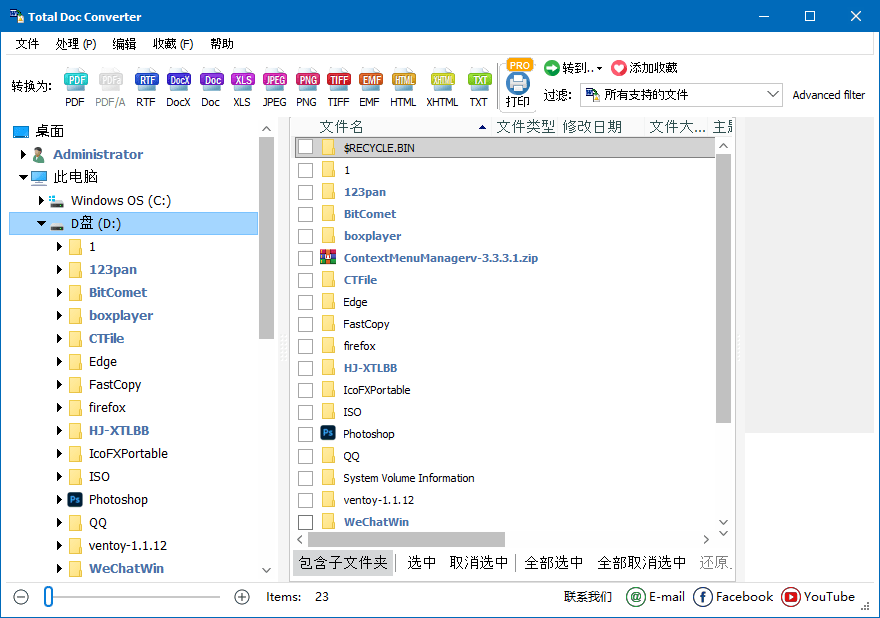Choose PNG conversion icon

coord(307,80)
